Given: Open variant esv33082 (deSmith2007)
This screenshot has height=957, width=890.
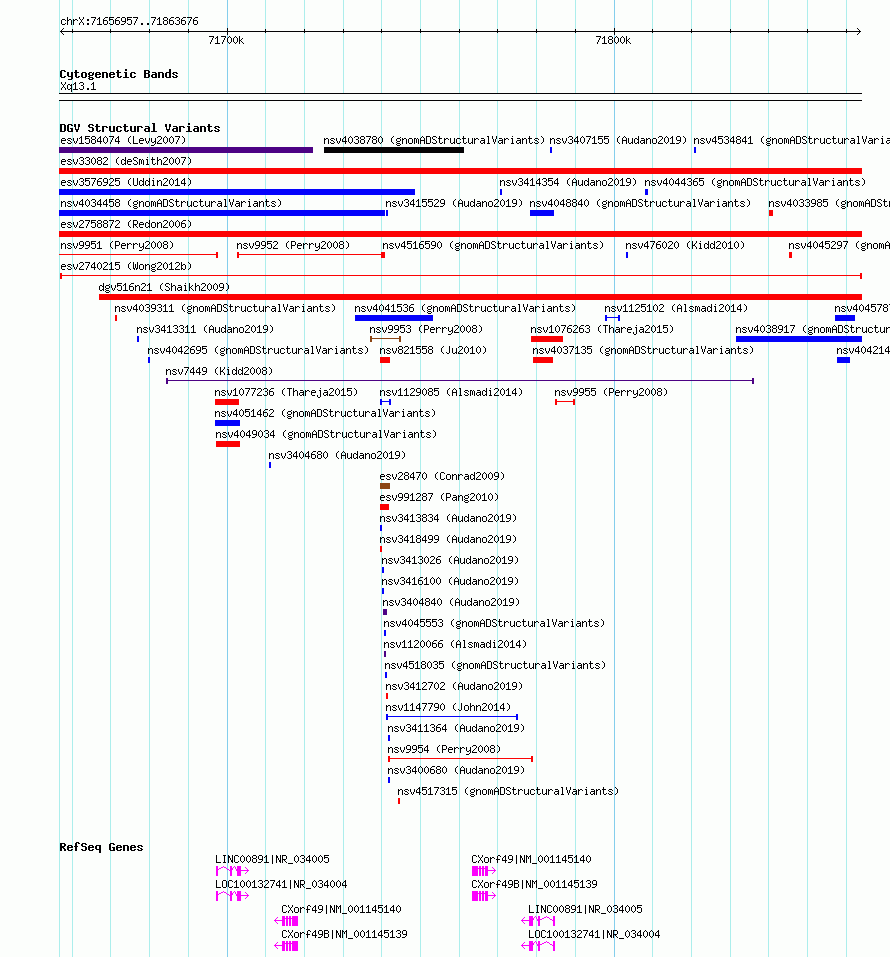Looking at the screenshot, I should tap(126, 161).
